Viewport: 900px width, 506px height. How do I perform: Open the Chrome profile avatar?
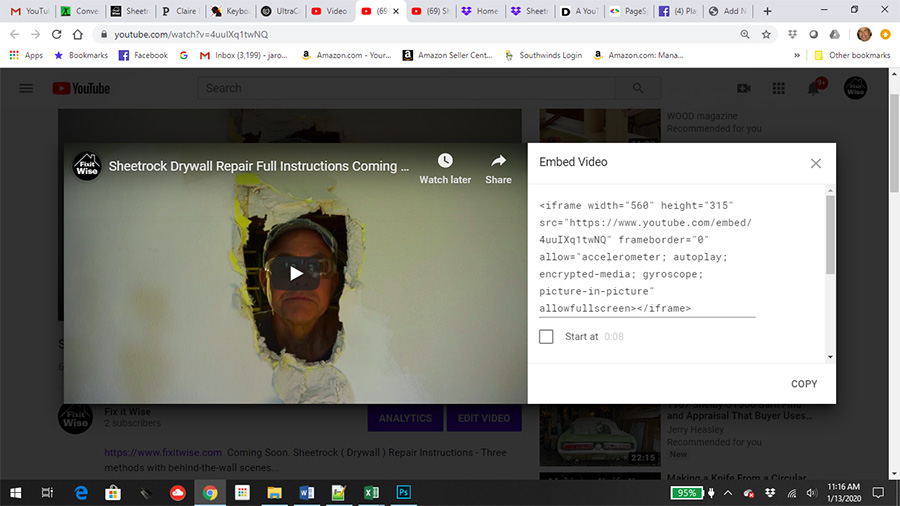click(x=864, y=34)
